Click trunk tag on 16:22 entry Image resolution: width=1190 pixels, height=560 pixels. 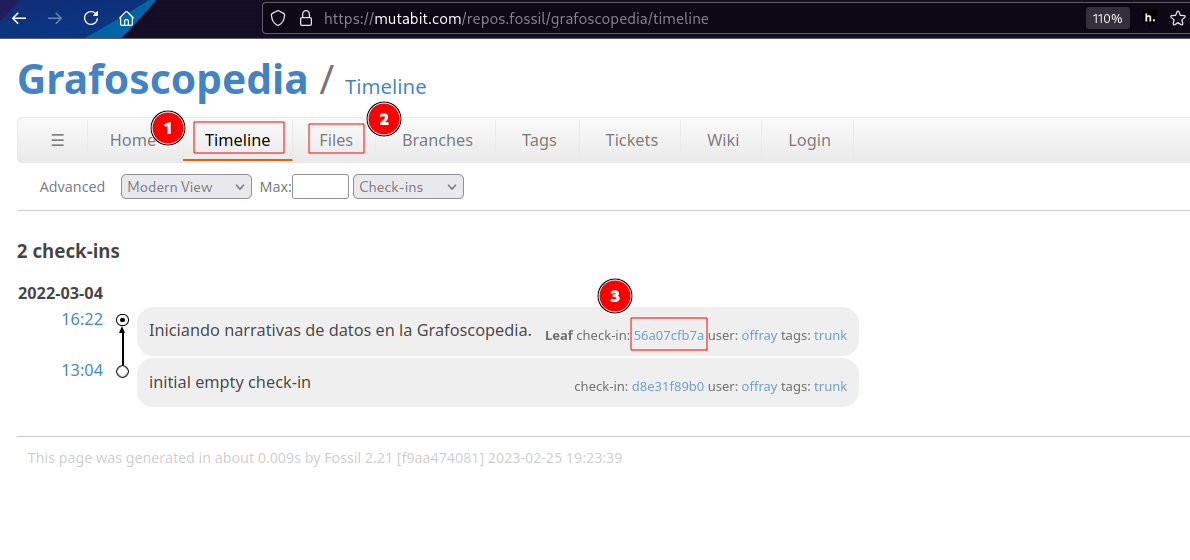830,335
